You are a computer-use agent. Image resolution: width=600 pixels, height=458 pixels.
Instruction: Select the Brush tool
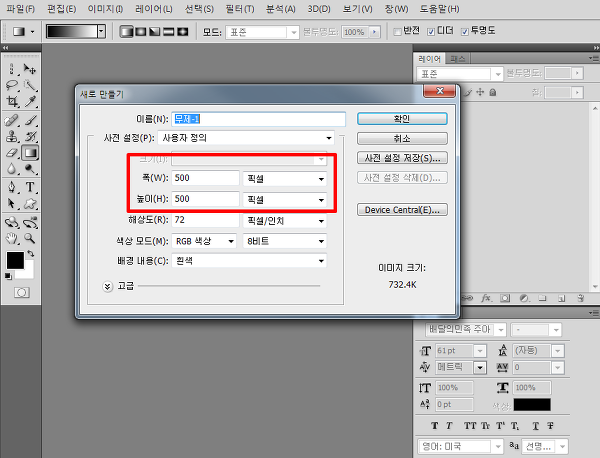pos(30,121)
